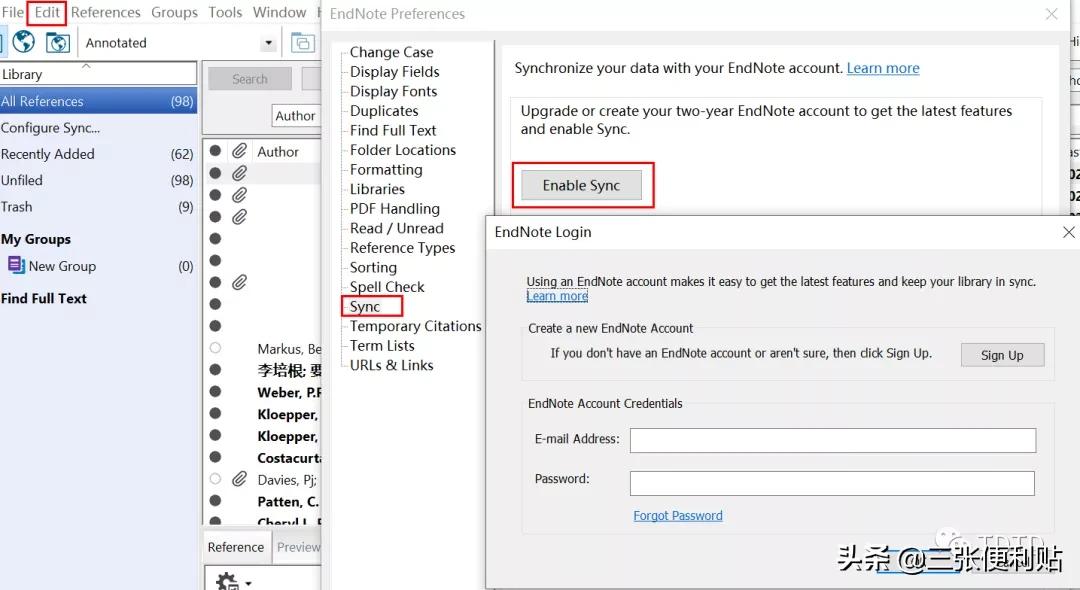
Task: Click the attachment paperclip beside Kloepper reference
Action: coord(238,414)
